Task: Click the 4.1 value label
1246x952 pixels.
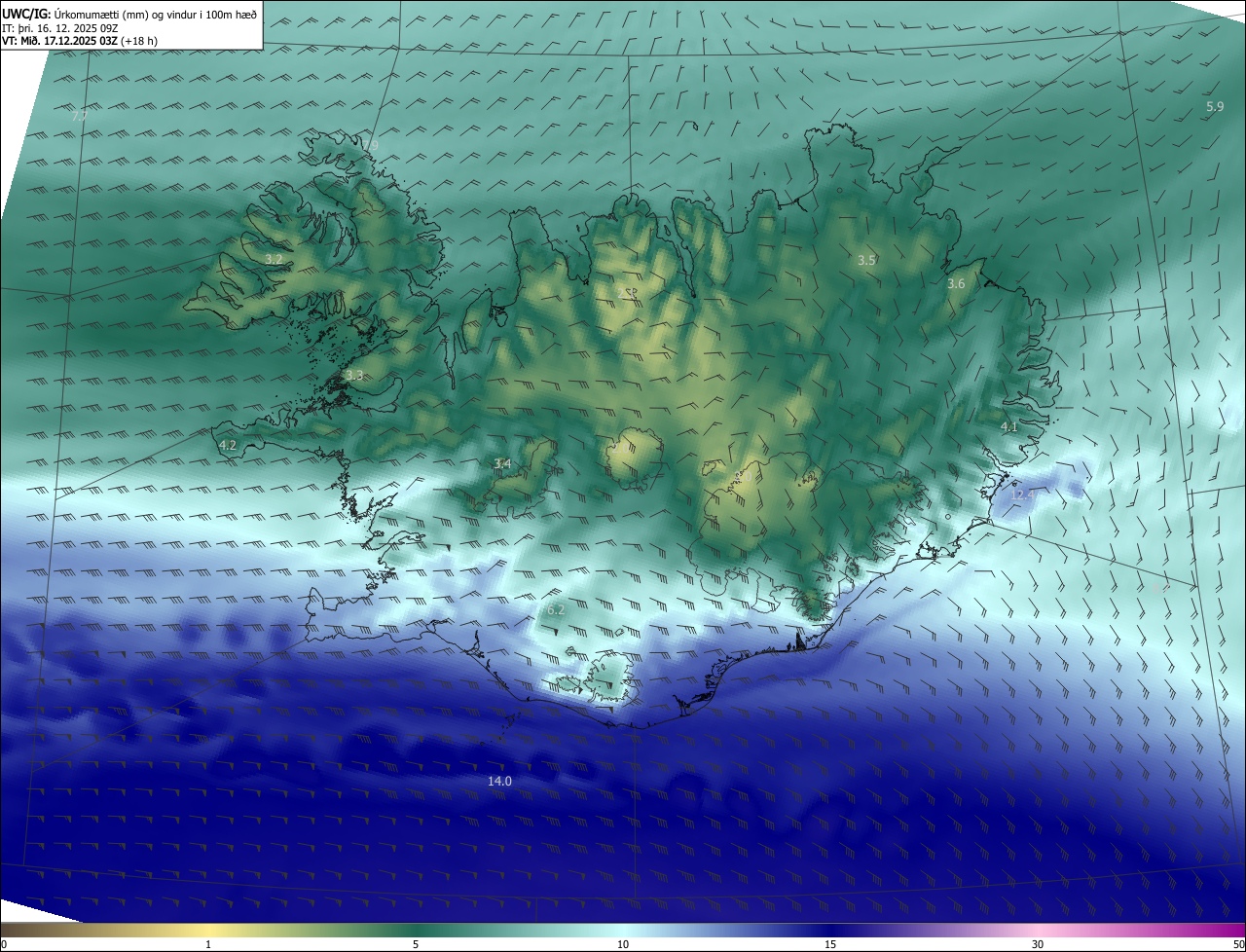Action: tap(1009, 426)
